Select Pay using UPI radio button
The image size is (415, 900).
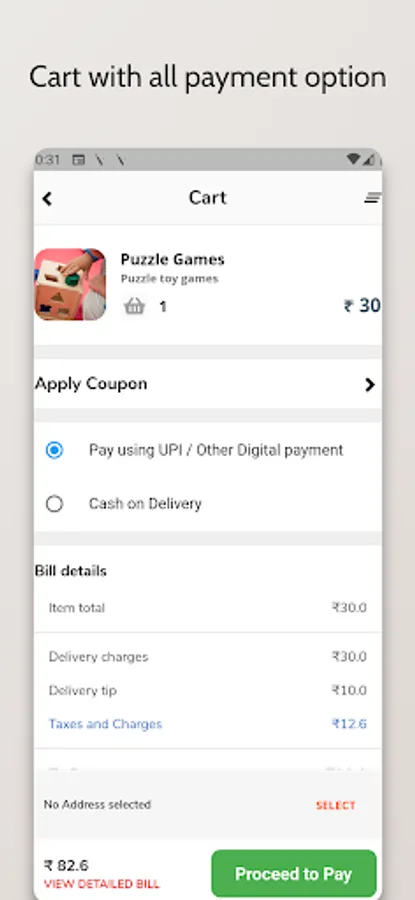click(x=54, y=450)
